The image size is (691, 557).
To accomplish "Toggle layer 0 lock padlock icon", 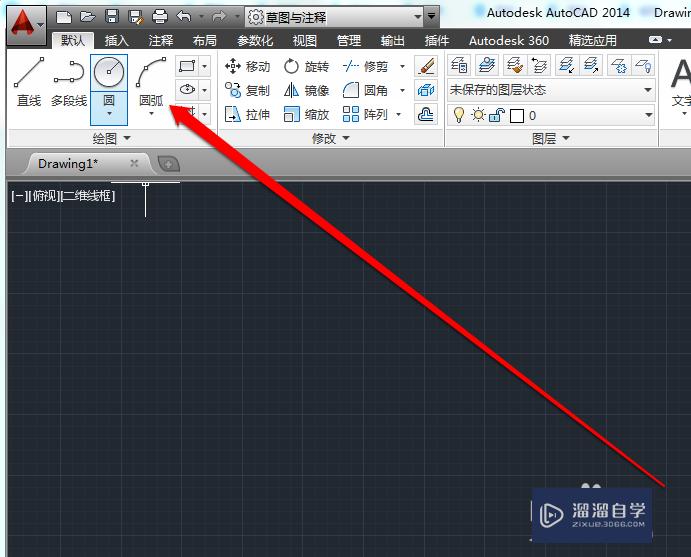I will 497,115.
